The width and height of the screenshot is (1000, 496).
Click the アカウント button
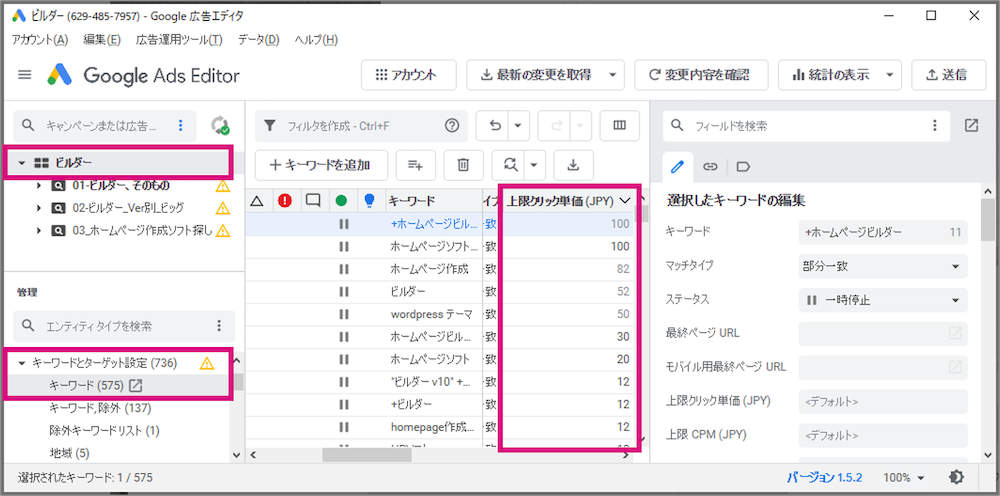[409, 75]
